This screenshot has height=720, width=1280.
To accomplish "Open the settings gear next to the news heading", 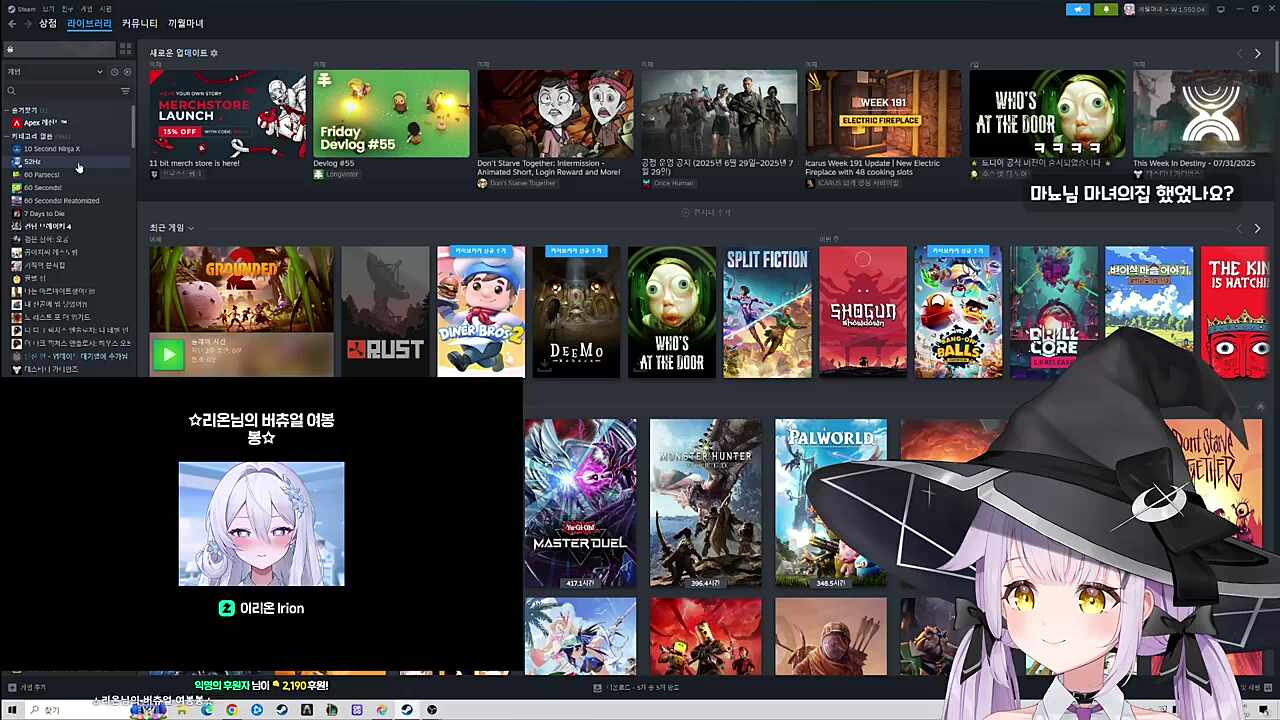I will tap(214, 53).
